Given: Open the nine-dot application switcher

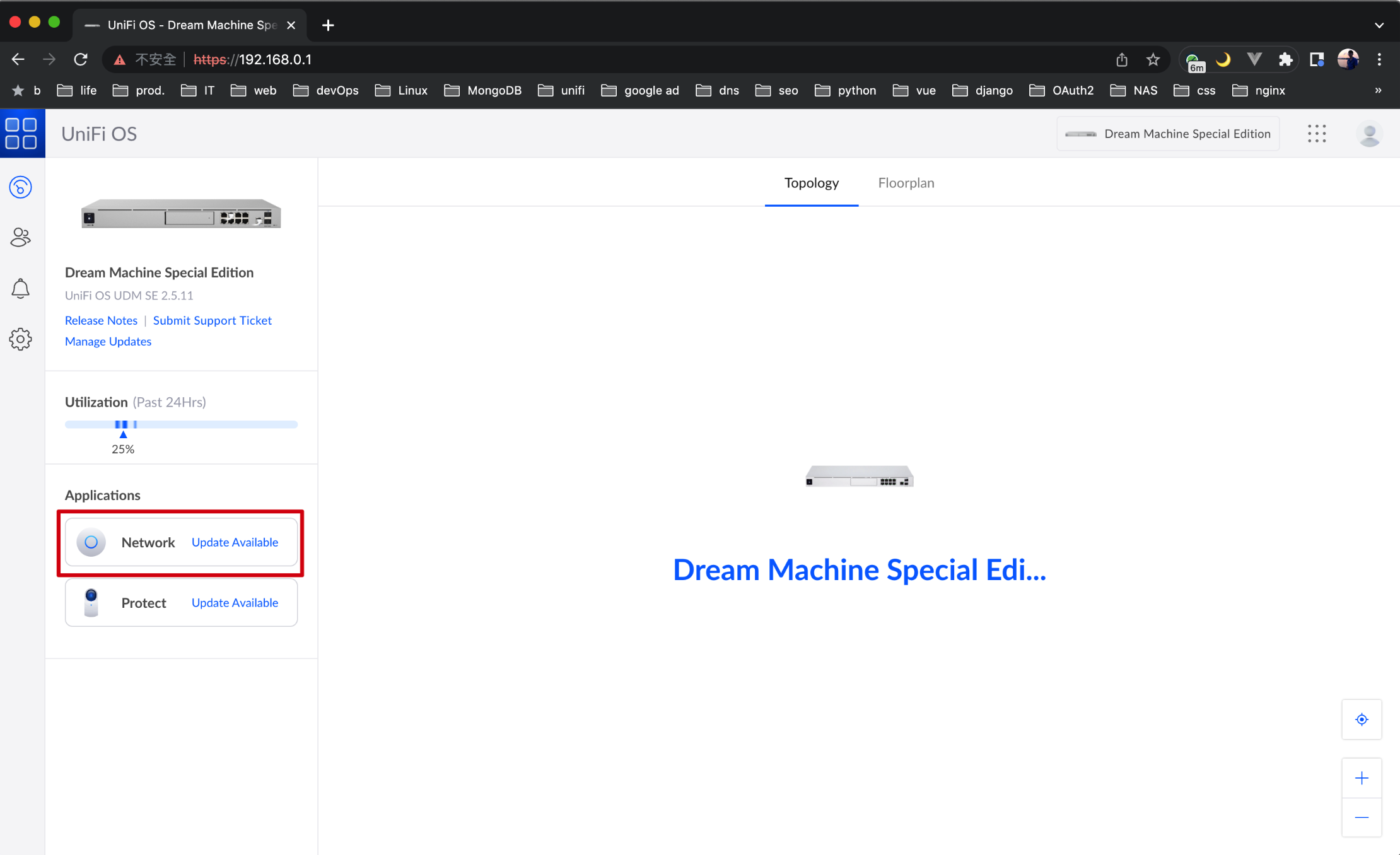Looking at the screenshot, I should (1317, 134).
